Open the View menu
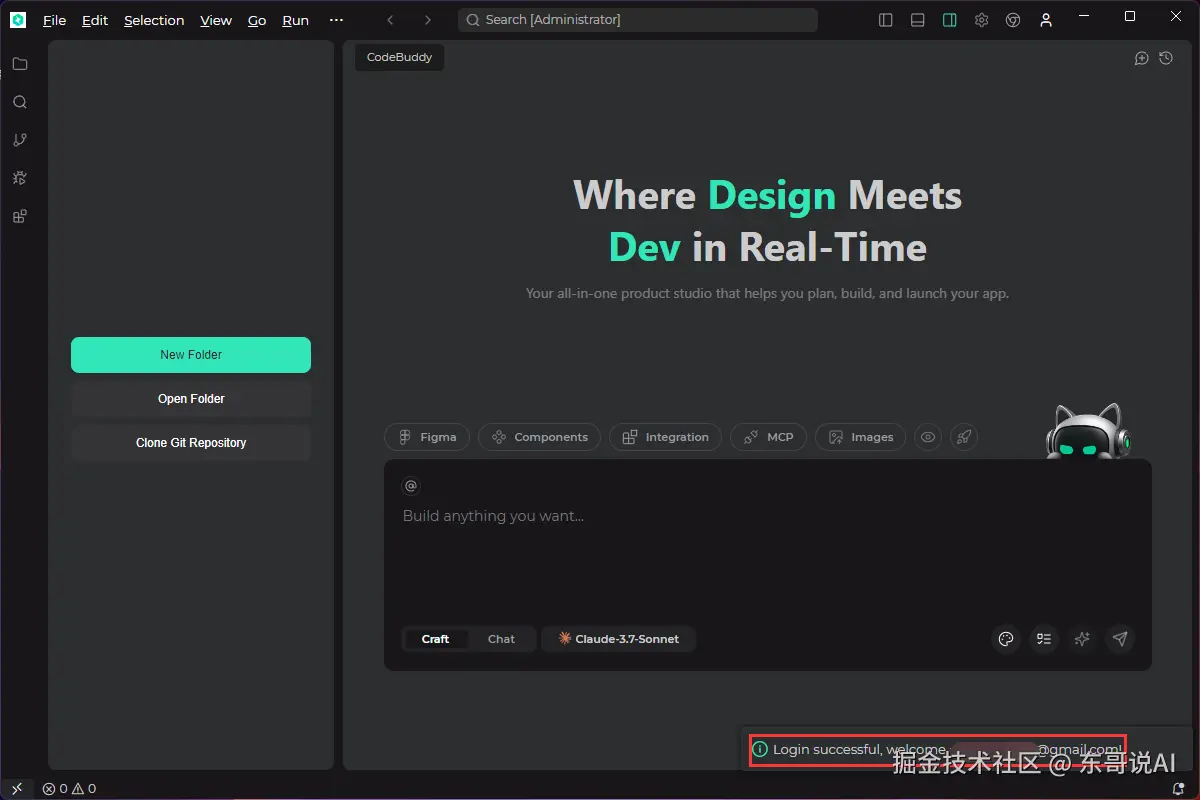 (x=216, y=20)
